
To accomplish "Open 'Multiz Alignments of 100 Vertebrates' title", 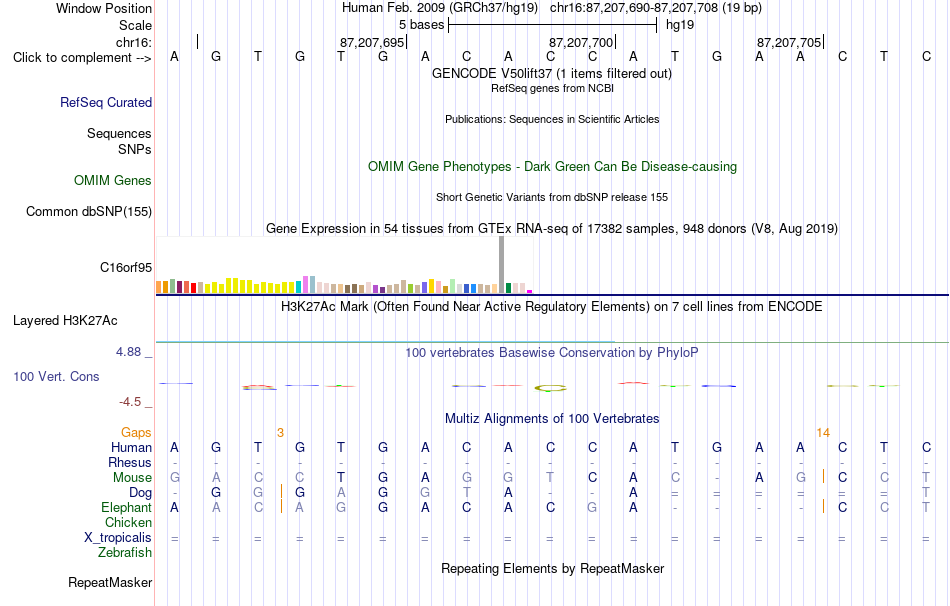I will 552,419.
